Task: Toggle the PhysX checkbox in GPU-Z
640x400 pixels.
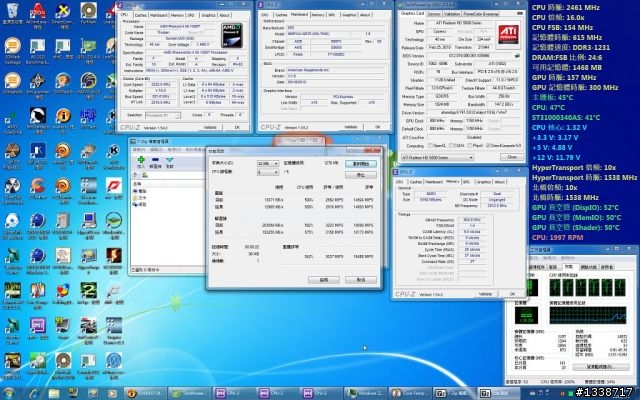Action: point(469,146)
